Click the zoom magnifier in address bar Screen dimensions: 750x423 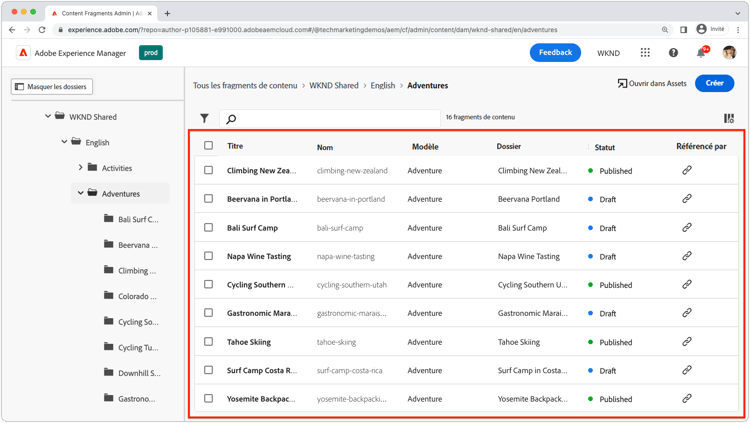665,30
